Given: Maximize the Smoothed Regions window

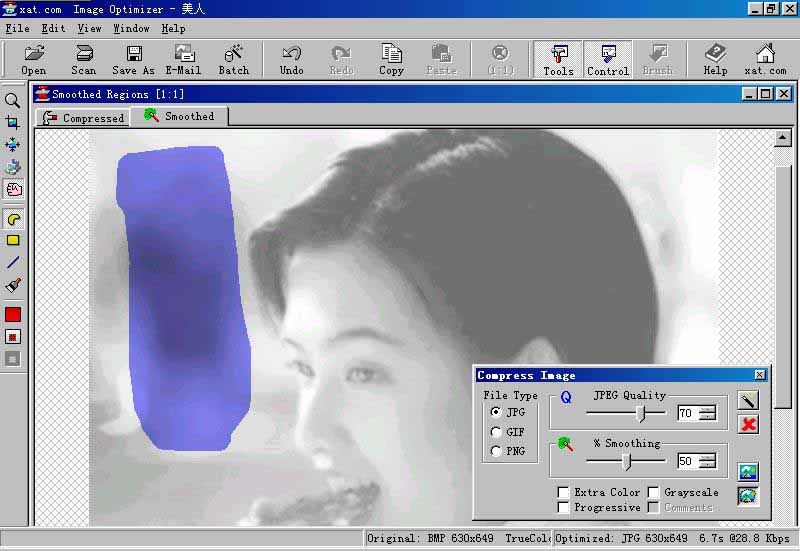Looking at the screenshot, I should [x=766, y=94].
